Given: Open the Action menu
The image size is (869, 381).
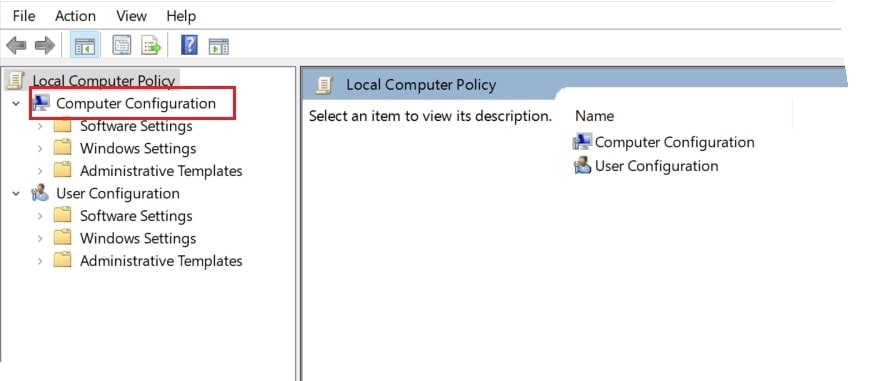Looking at the screenshot, I should click(75, 16).
